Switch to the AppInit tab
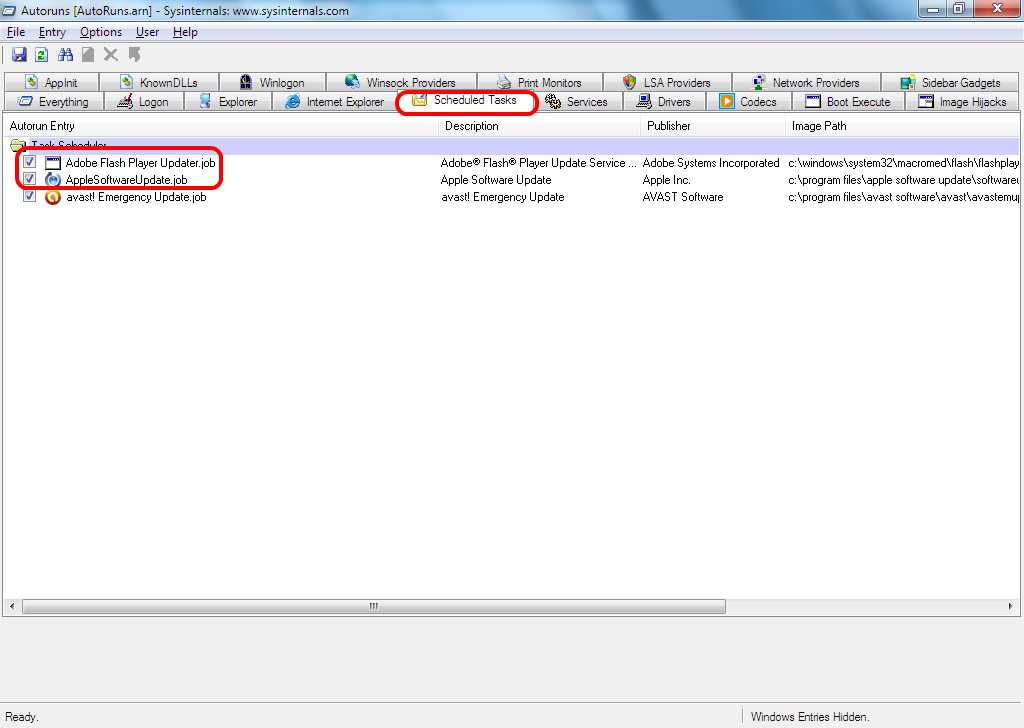This screenshot has width=1024, height=728. pos(52,82)
